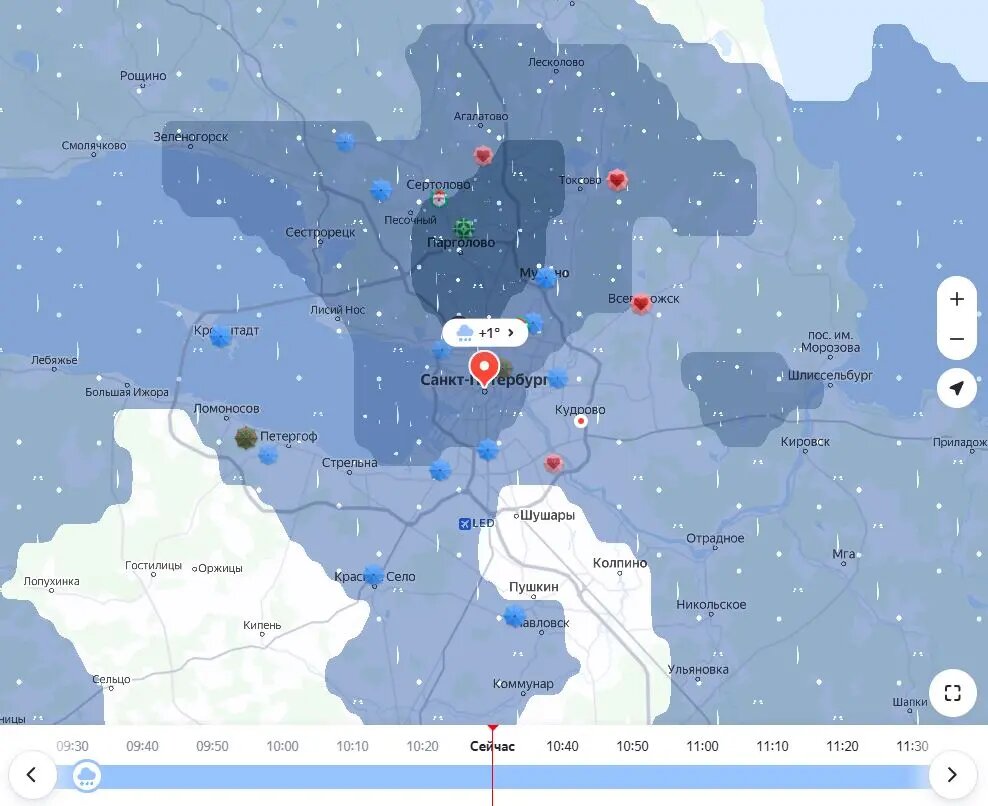Click the Шлиссельбург town label
988x806 pixels.
[830, 376]
